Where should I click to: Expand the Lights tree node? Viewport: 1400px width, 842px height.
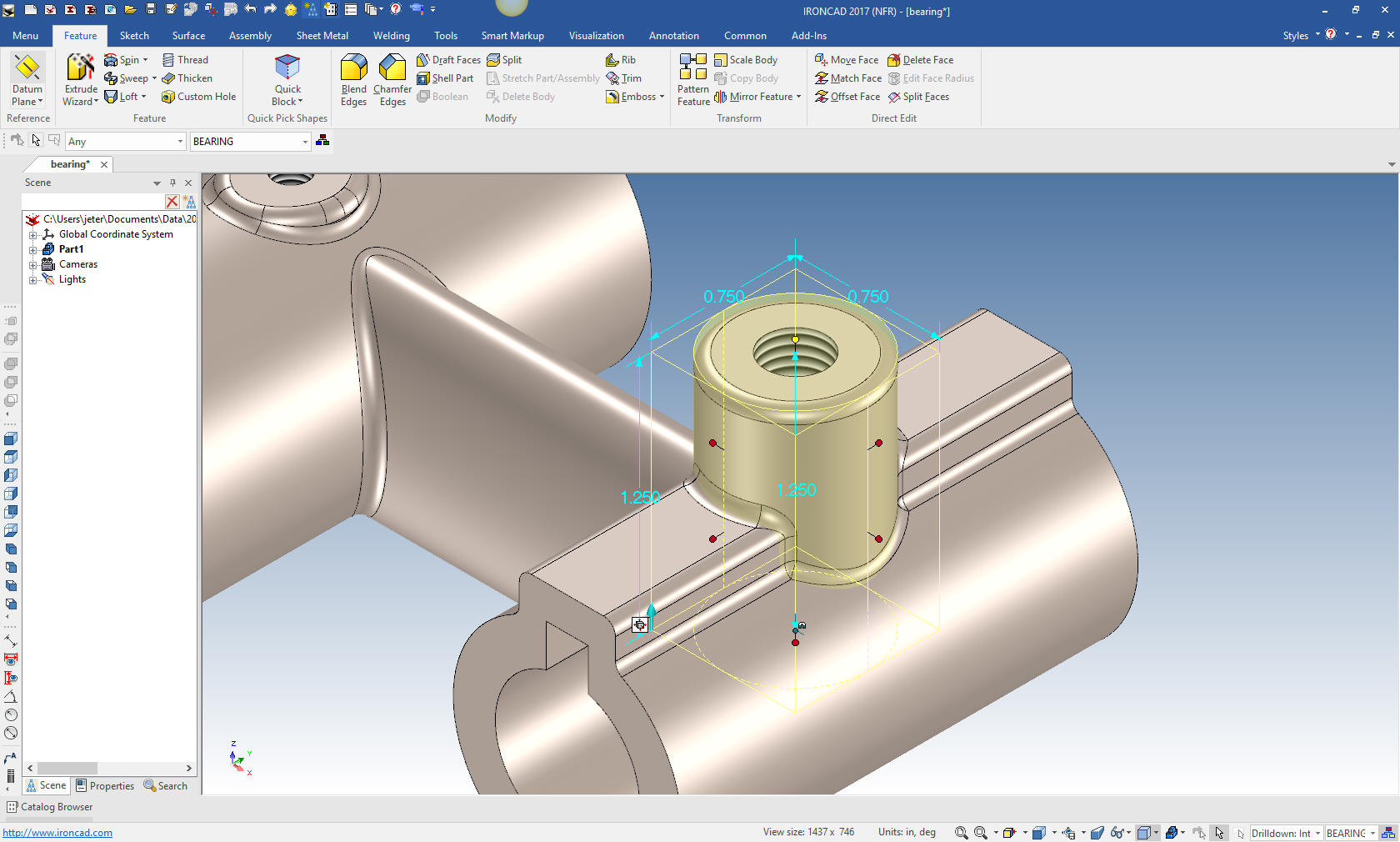point(33,280)
